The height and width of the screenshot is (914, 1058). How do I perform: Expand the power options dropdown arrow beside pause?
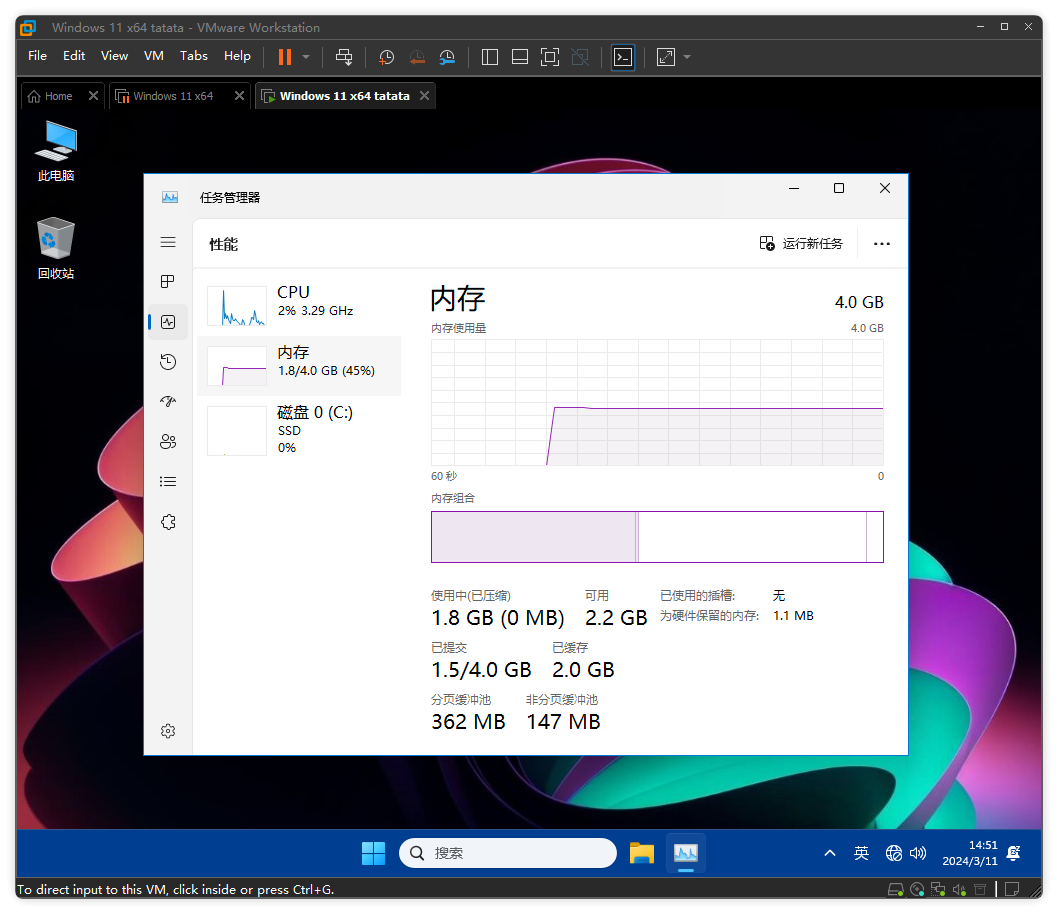coord(306,57)
